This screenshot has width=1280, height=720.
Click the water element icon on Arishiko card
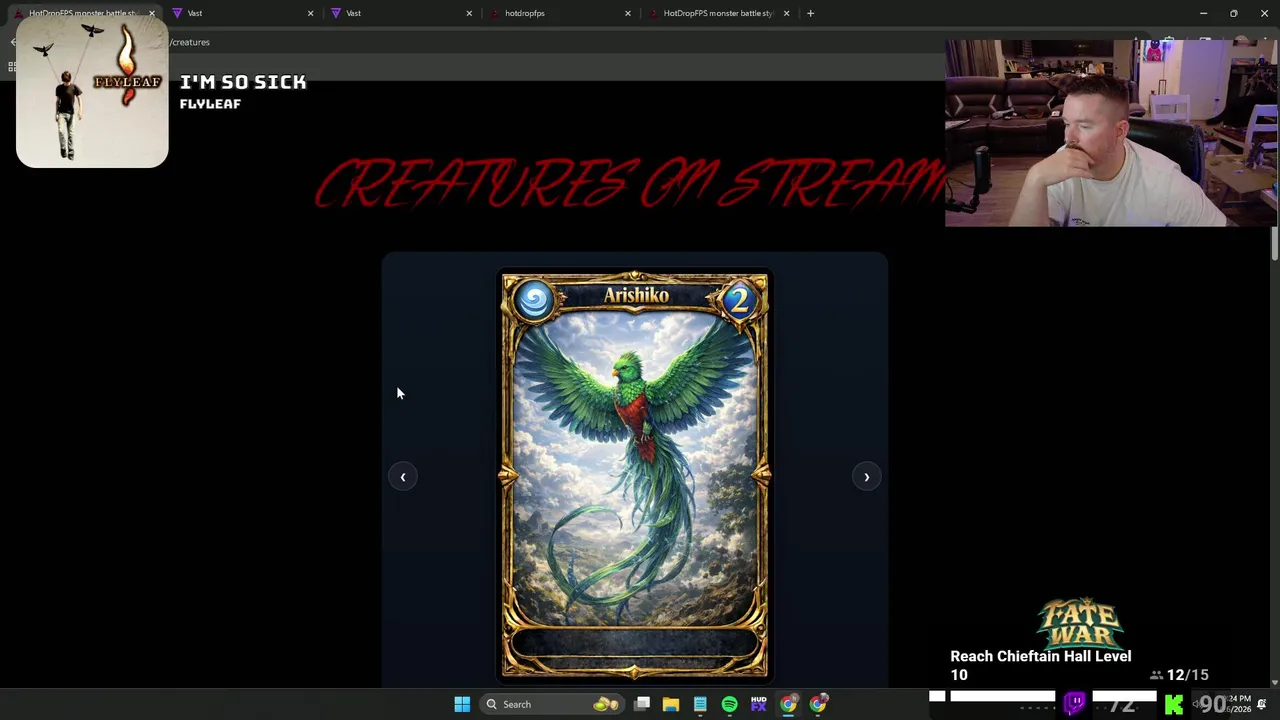[x=534, y=300]
